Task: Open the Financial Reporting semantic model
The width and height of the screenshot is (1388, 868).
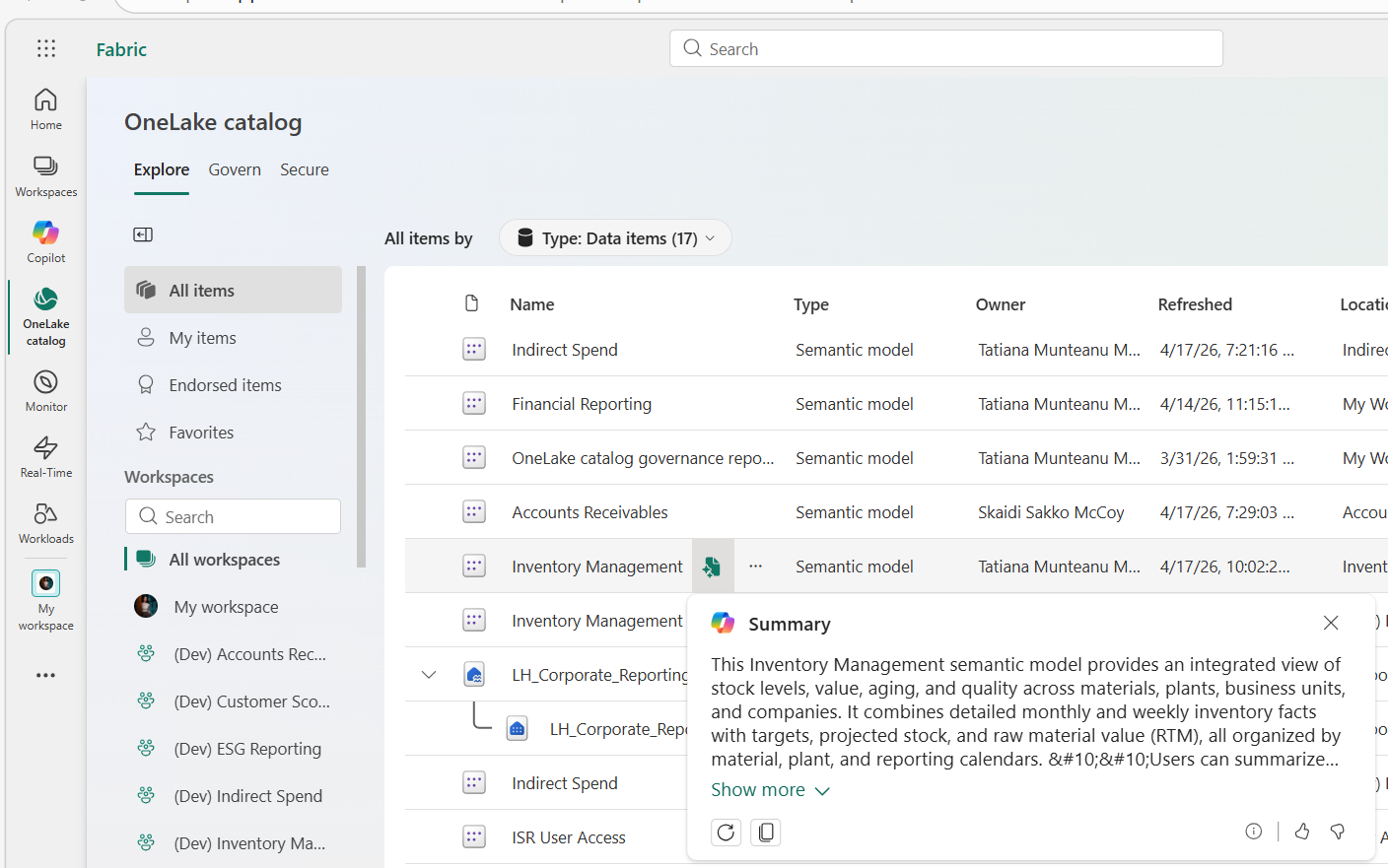Action: pos(582,404)
